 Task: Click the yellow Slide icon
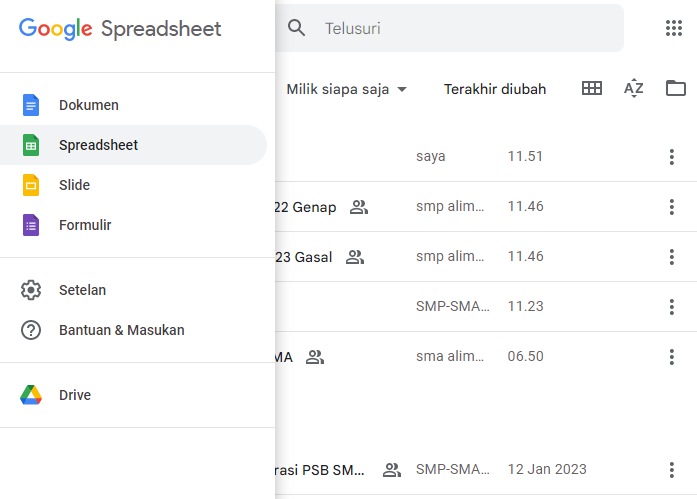(x=31, y=185)
